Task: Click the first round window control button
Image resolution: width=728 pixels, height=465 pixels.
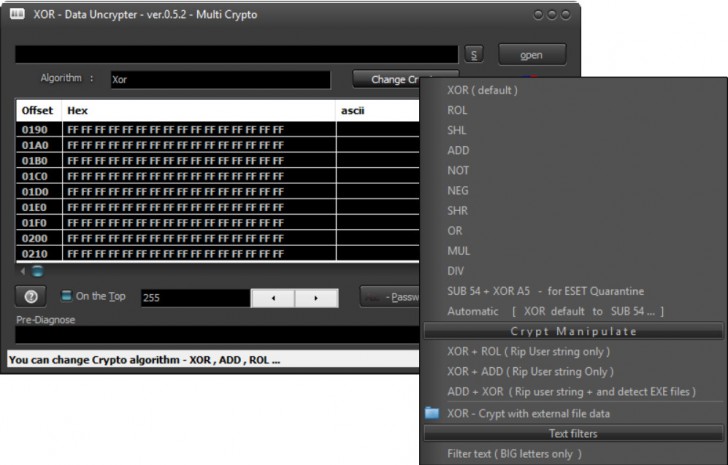Action: [x=538, y=15]
